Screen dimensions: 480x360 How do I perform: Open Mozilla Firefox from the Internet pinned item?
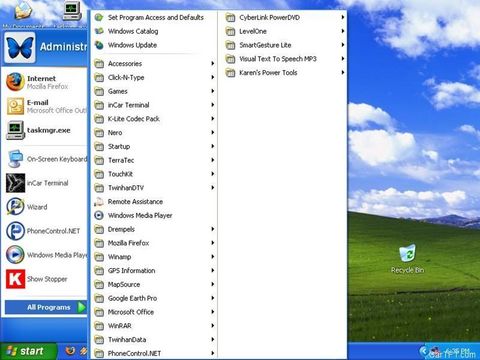click(46, 82)
